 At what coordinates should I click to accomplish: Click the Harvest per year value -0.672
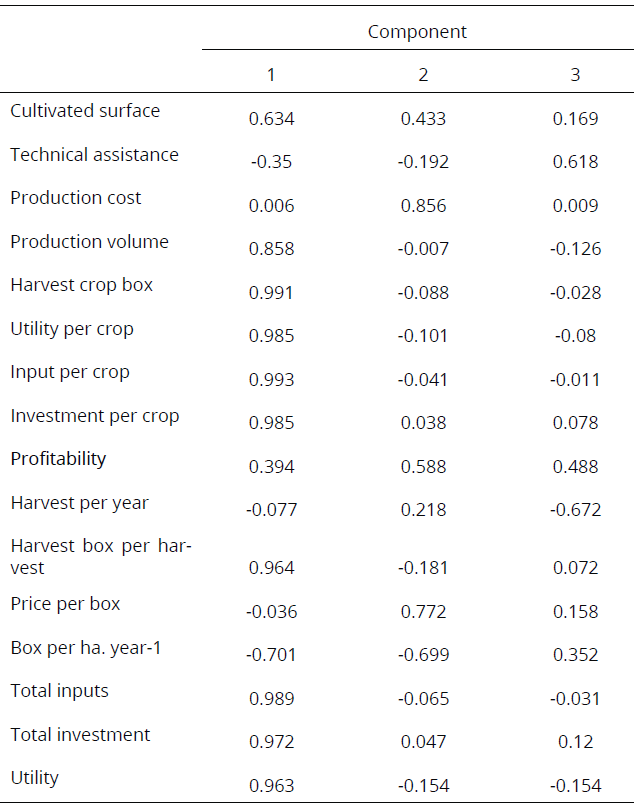pos(575,510)
